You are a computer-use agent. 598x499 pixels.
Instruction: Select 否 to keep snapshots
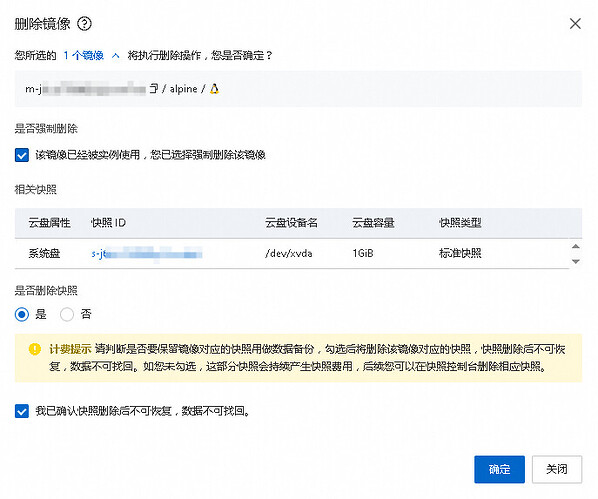(x=67, y=314)
